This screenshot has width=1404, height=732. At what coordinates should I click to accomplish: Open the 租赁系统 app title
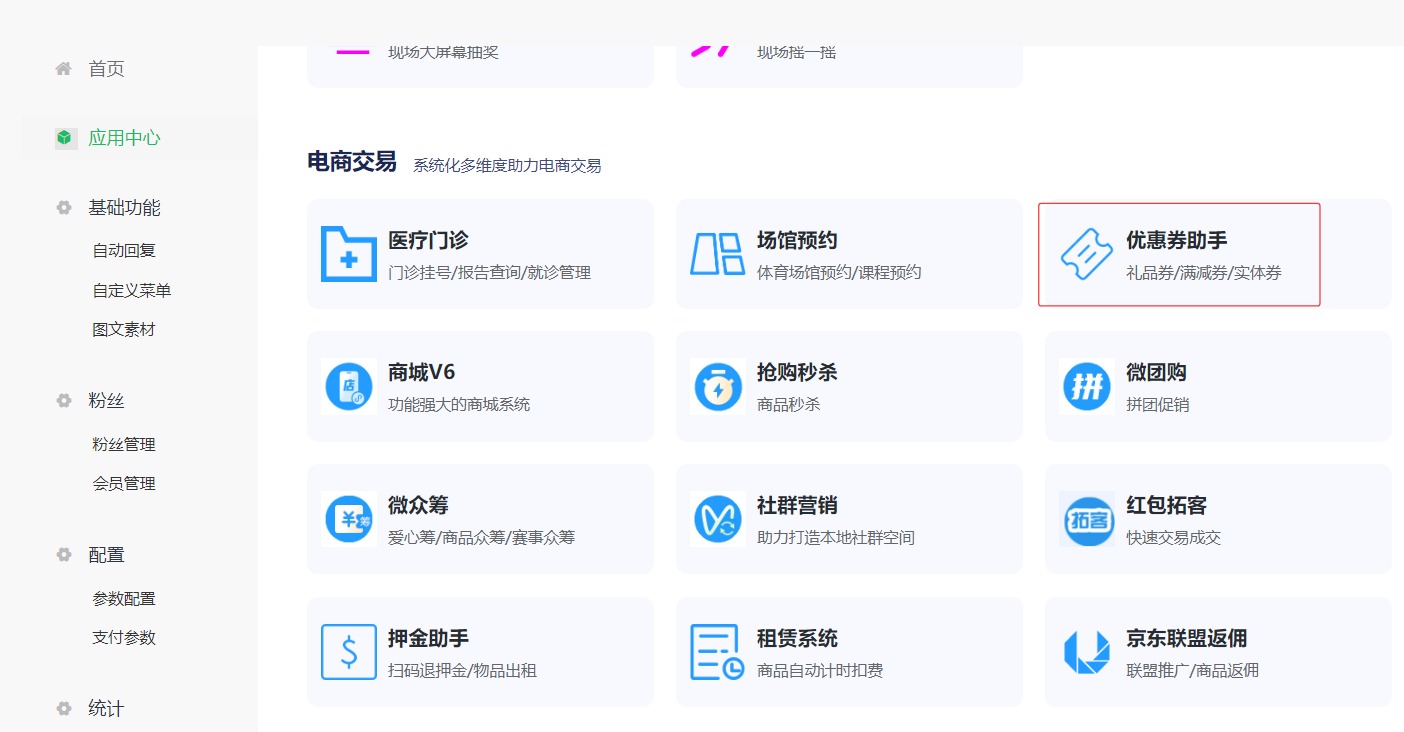click(797, 639)
